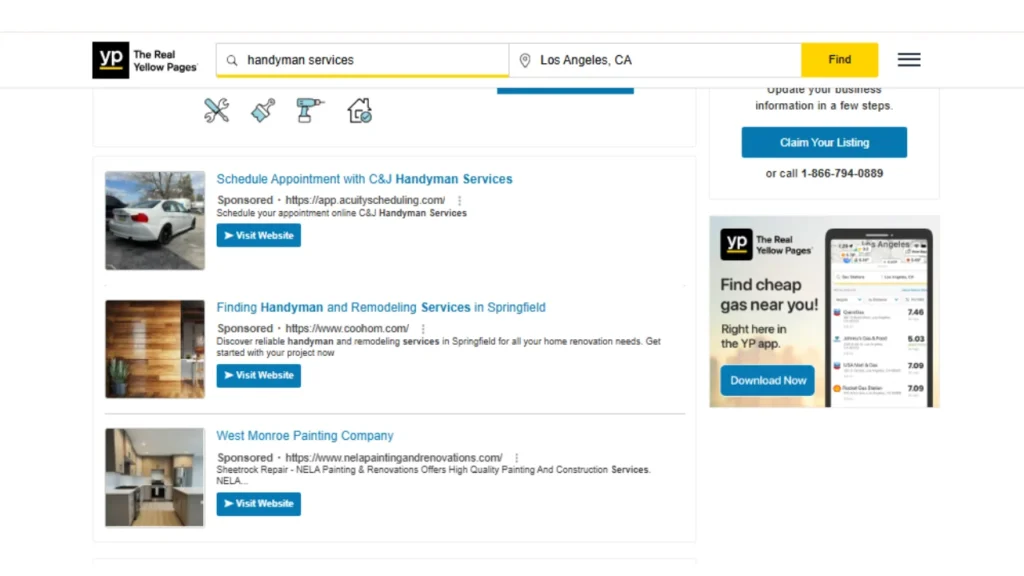
Task: Open the three-dot menu on West Monroe Painting listing
Action: click(x=516, y=457)
